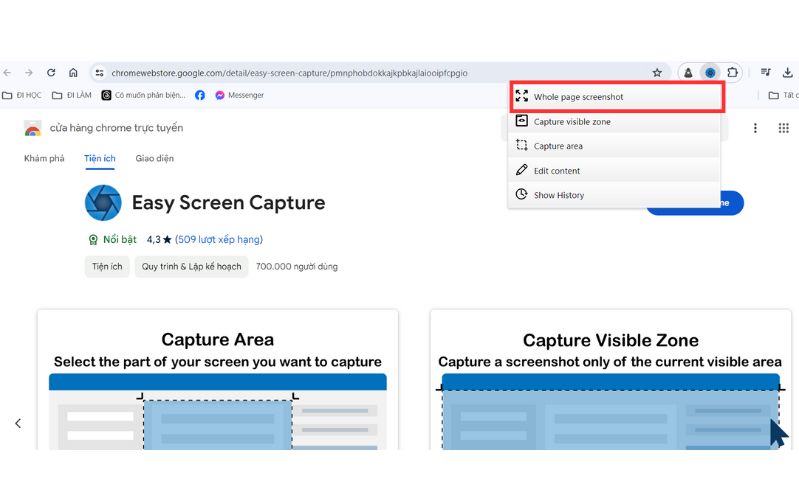Screen dimensions: 799x500
Task: Open the browser home page
Action: click(73, 73)
